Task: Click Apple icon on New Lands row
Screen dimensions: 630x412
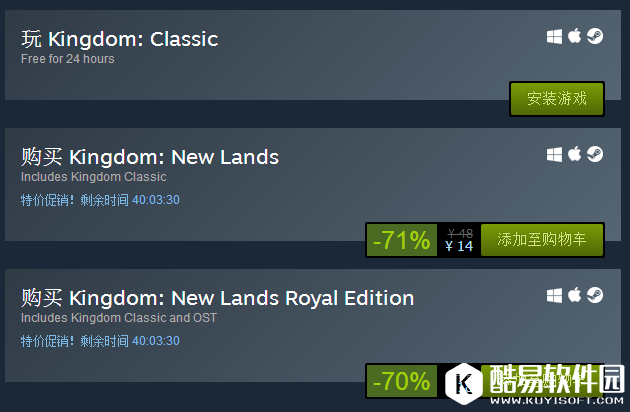Action: pyautogui.click(x=575, y=155)
